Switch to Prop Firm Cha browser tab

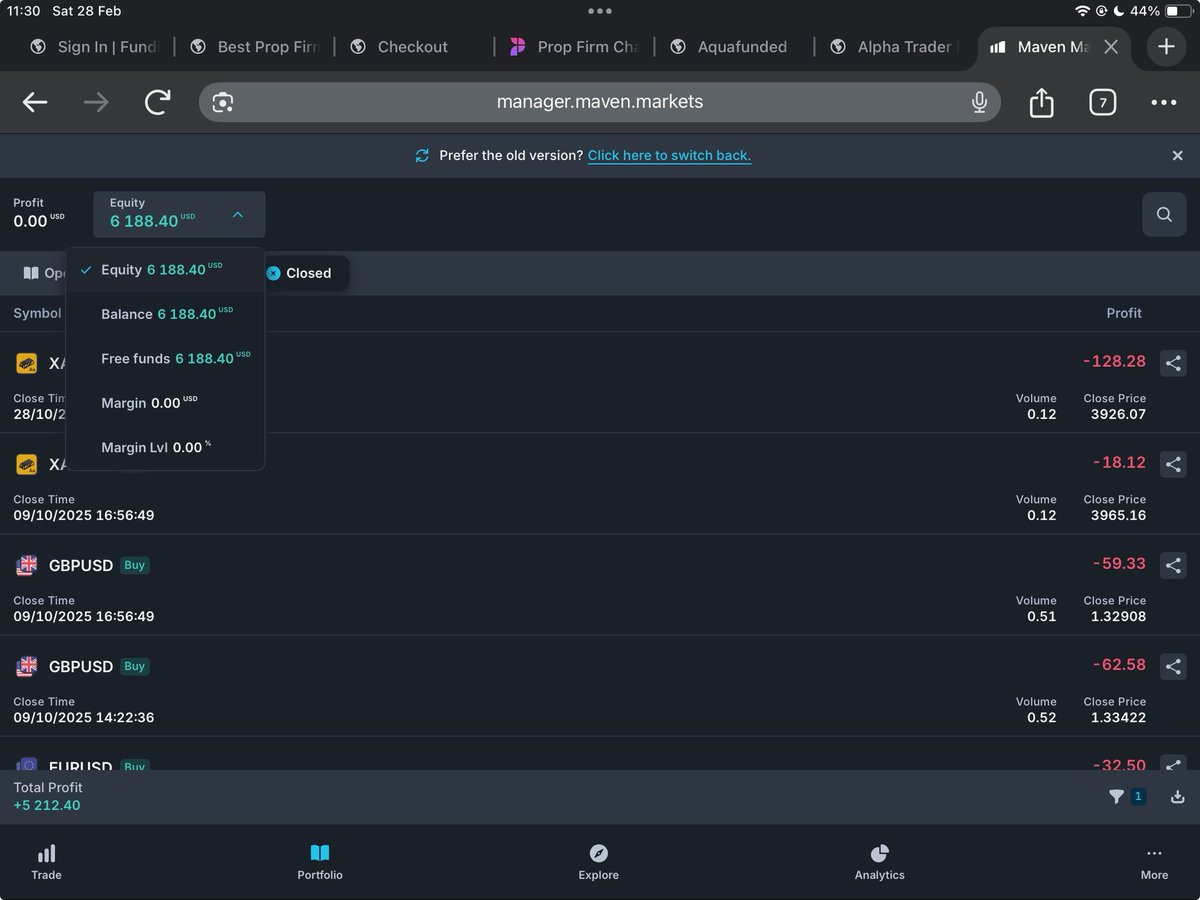pos(574,47)
